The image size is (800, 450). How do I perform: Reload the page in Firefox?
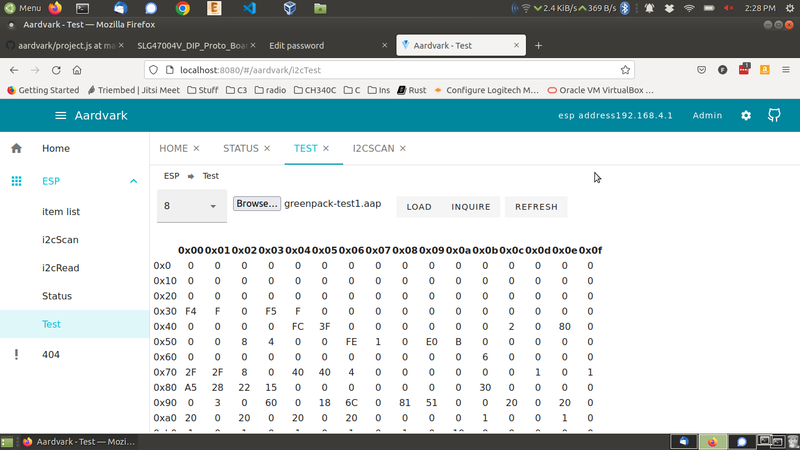point(56,70)
